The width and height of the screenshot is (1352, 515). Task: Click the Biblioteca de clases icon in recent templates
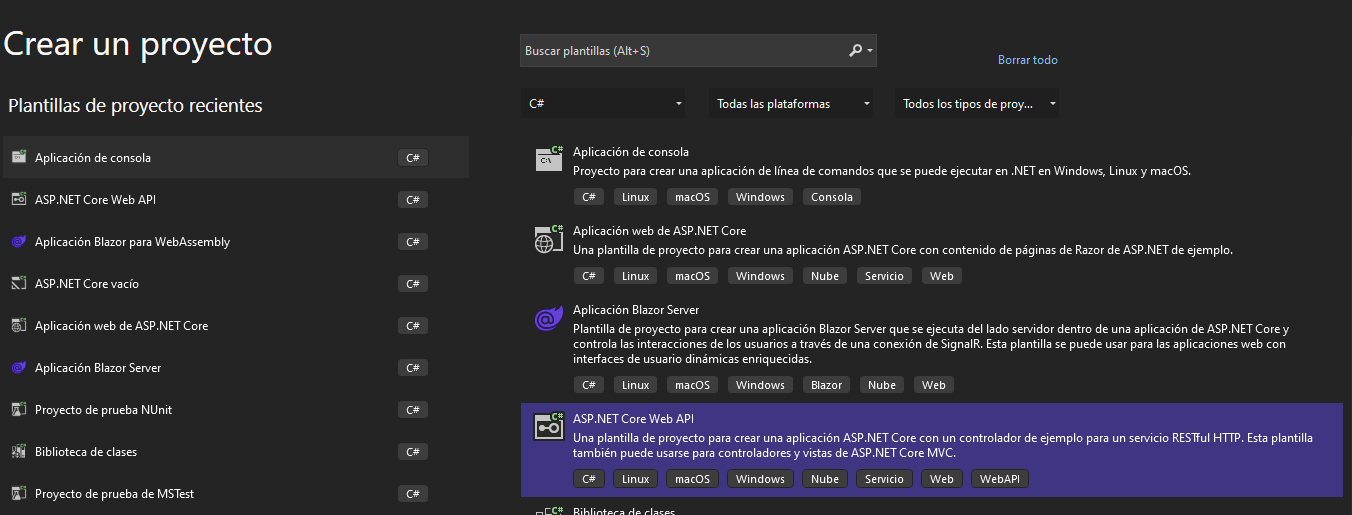point(18,451)
